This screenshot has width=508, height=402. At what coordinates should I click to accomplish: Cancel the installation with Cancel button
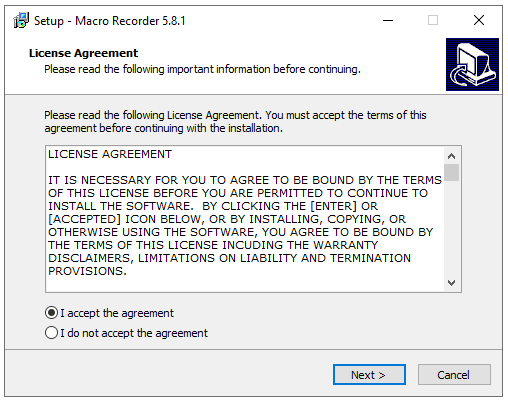(x=454, y=375)
